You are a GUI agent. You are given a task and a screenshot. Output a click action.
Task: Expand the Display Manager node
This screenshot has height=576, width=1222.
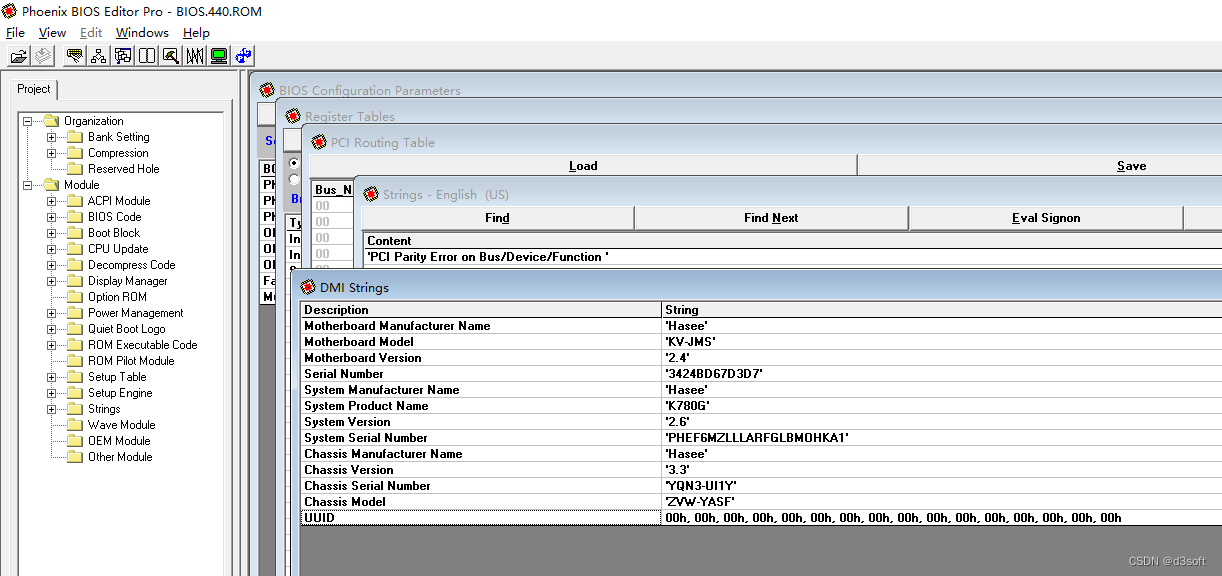(52, 281)
